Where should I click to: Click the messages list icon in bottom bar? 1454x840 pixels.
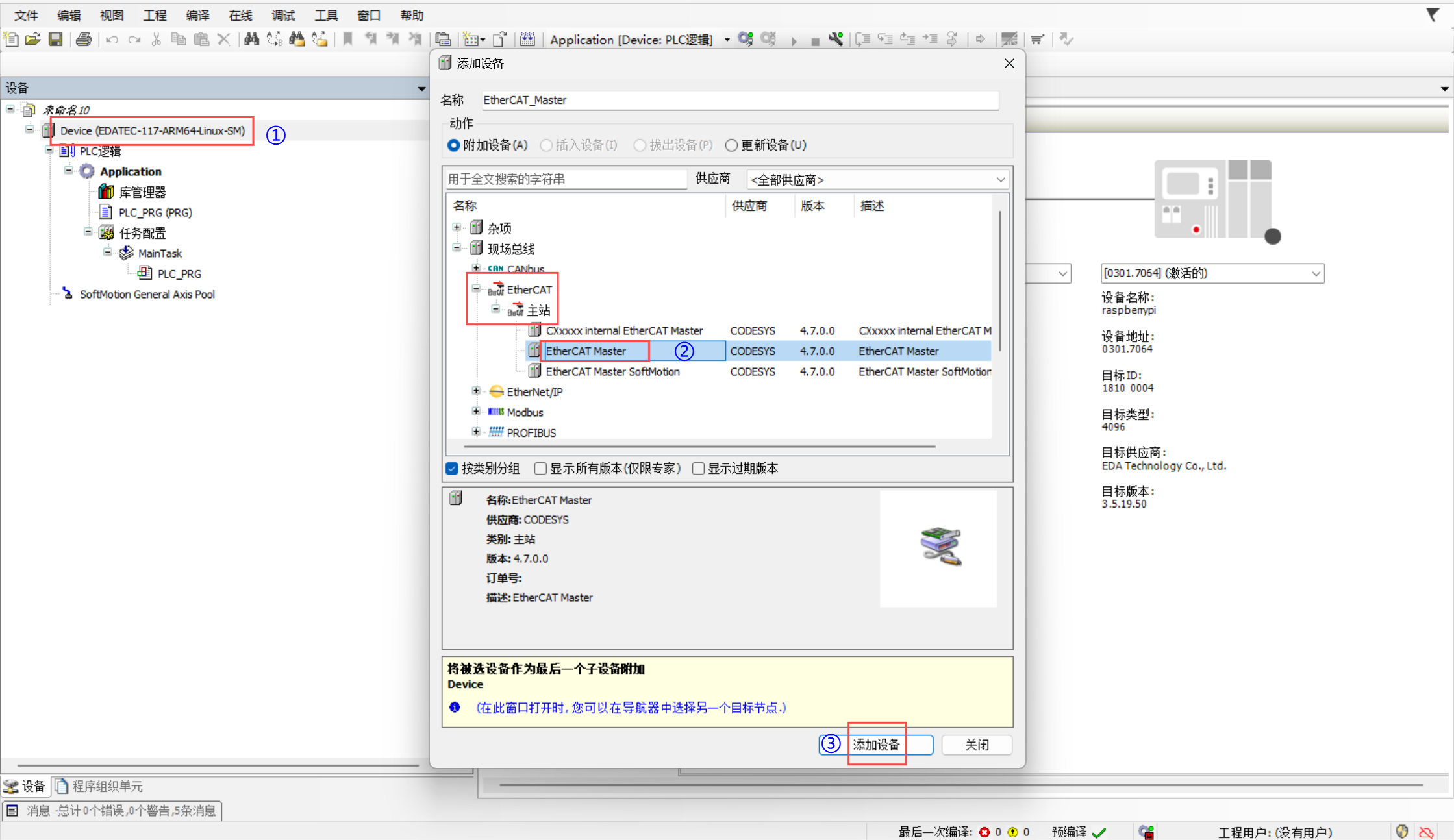click(x=12, y=810)
